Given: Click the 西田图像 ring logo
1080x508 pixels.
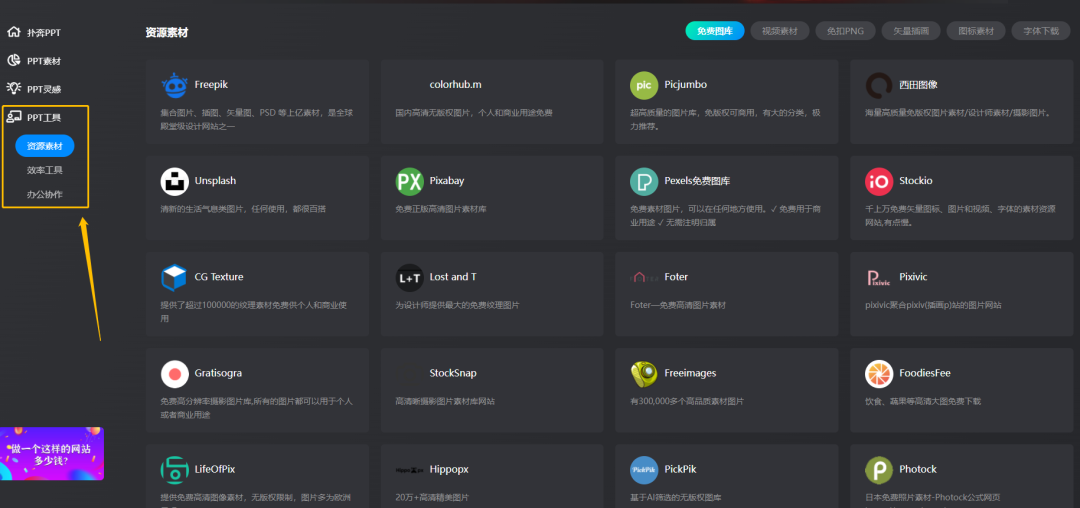Looking at the screenshot, I should 879,85.
